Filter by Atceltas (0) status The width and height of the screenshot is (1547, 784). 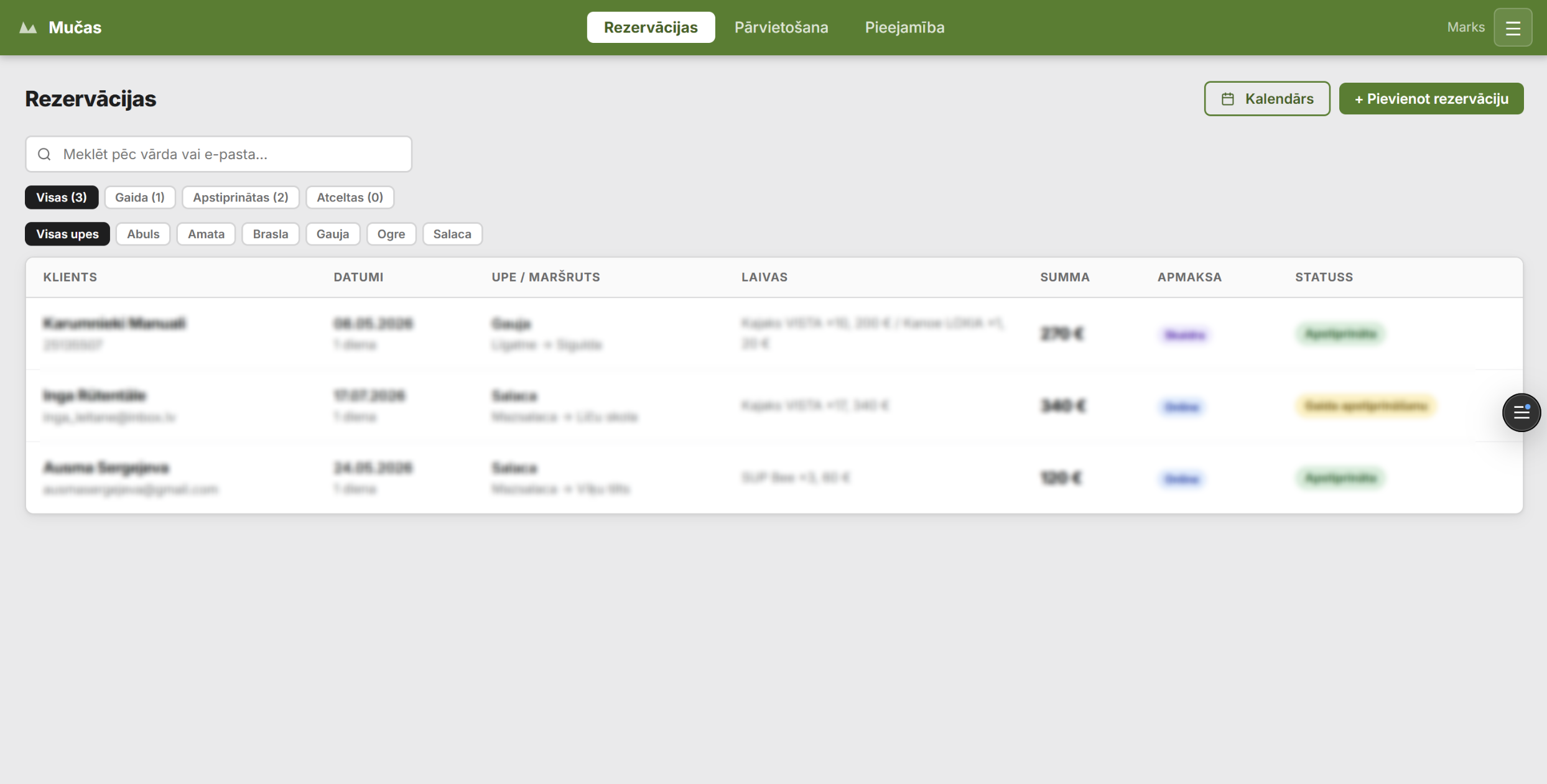[350, 197]
